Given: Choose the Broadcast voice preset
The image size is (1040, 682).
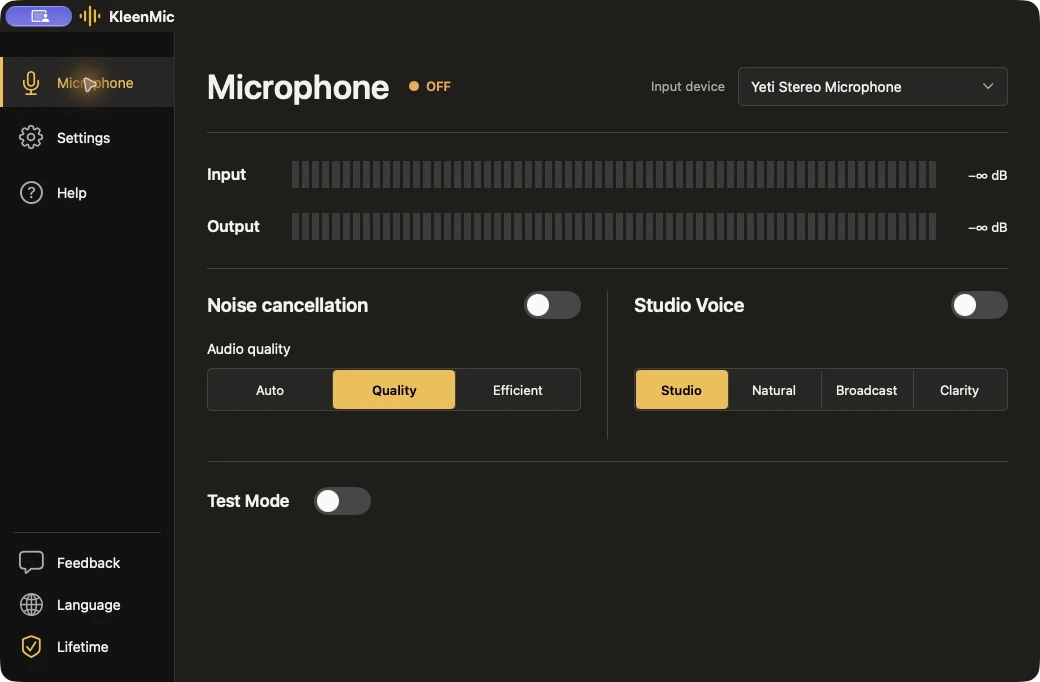Looking at the screenshot, I should 866,390.
